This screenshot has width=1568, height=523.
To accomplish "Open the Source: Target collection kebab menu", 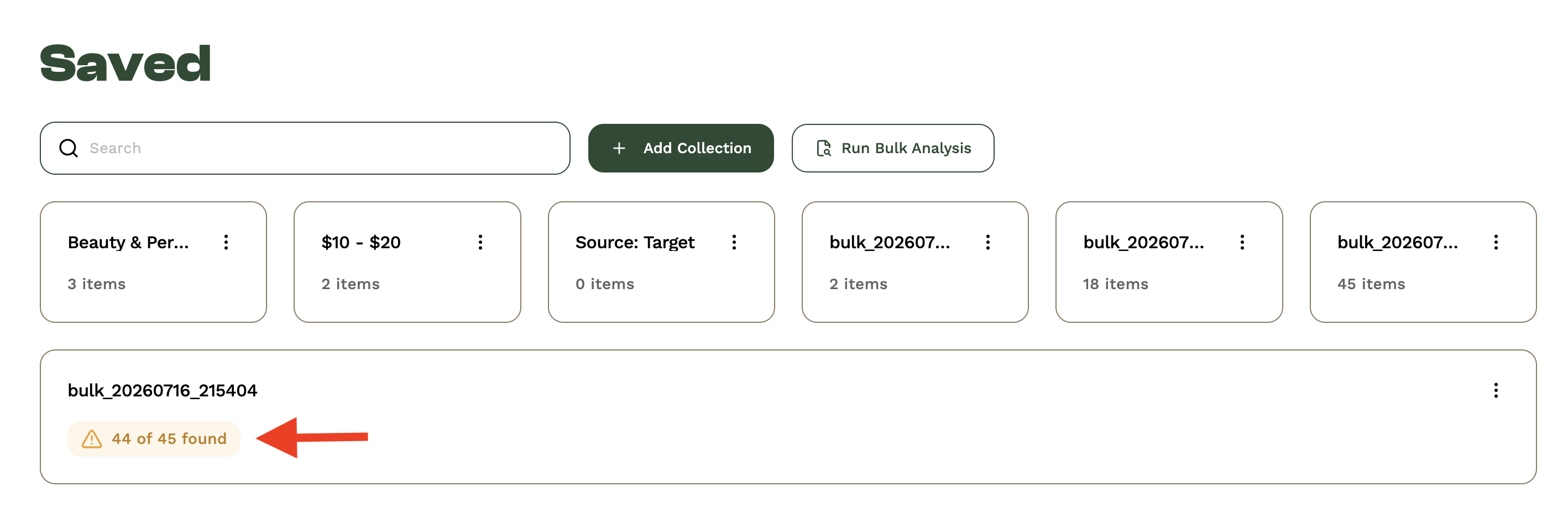I will click(x=734, y=242).
